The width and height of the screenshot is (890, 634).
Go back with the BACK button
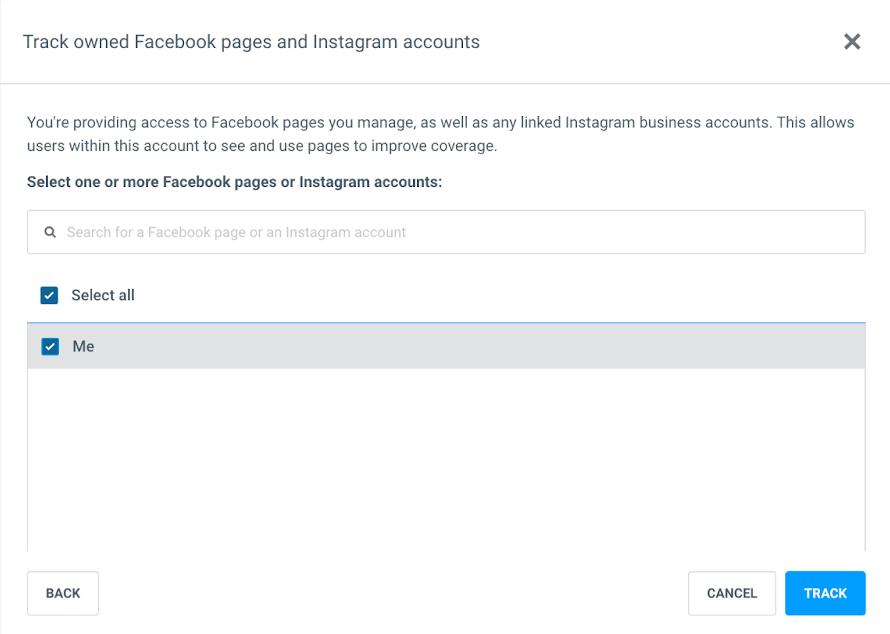(63, 593)
